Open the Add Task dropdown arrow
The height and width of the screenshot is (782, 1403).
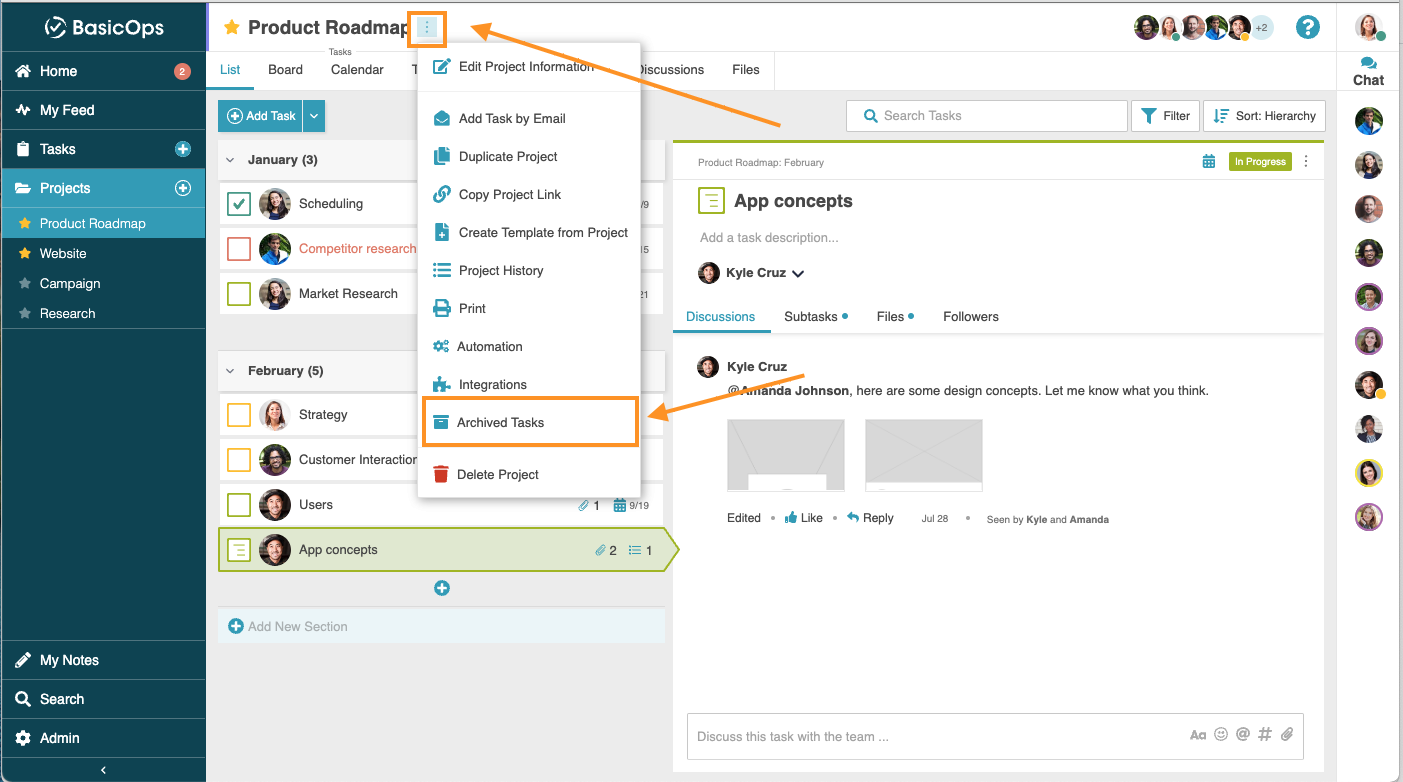pyautogui.click(x=314, y=116)
